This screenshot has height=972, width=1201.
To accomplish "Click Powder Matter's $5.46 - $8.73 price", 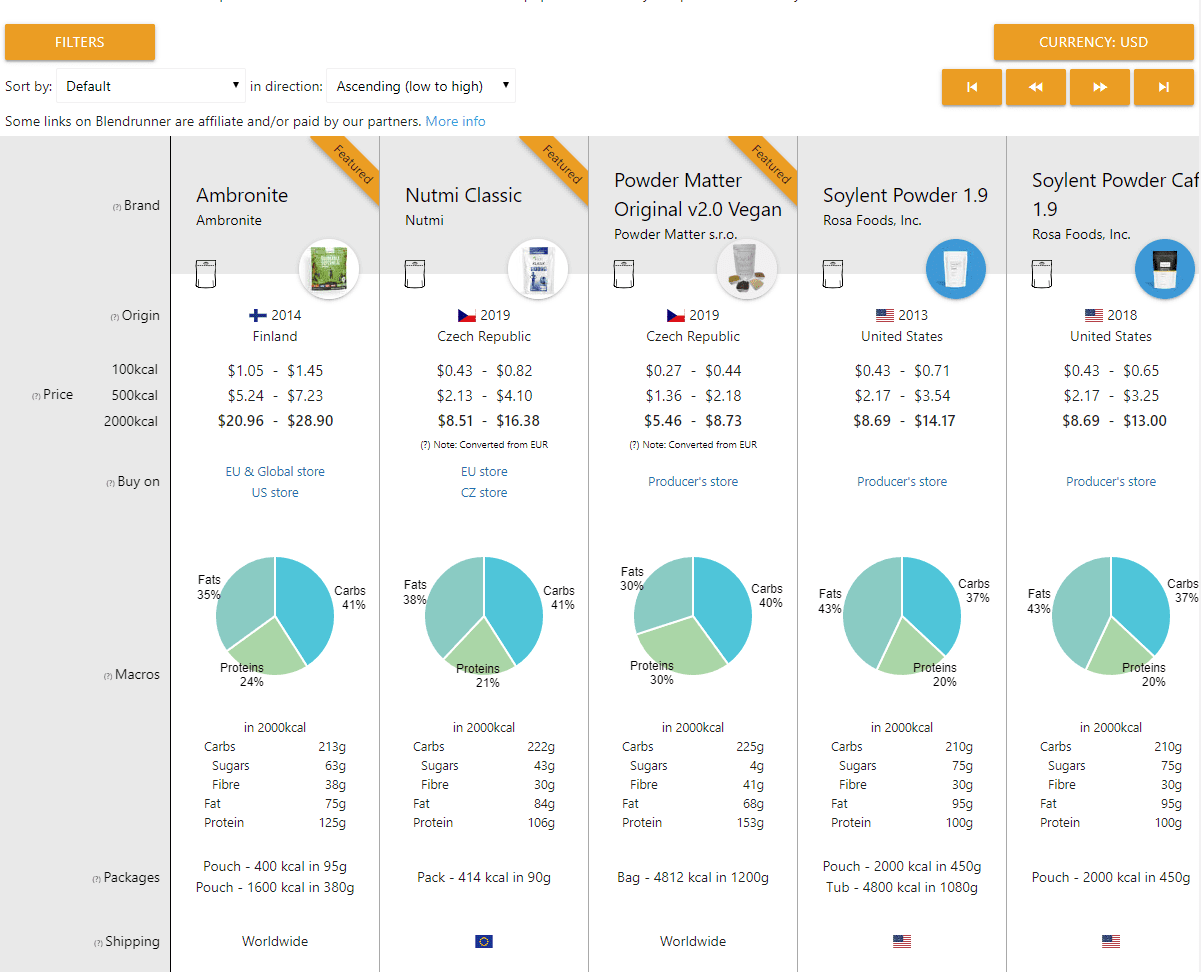I will (693, 421).
